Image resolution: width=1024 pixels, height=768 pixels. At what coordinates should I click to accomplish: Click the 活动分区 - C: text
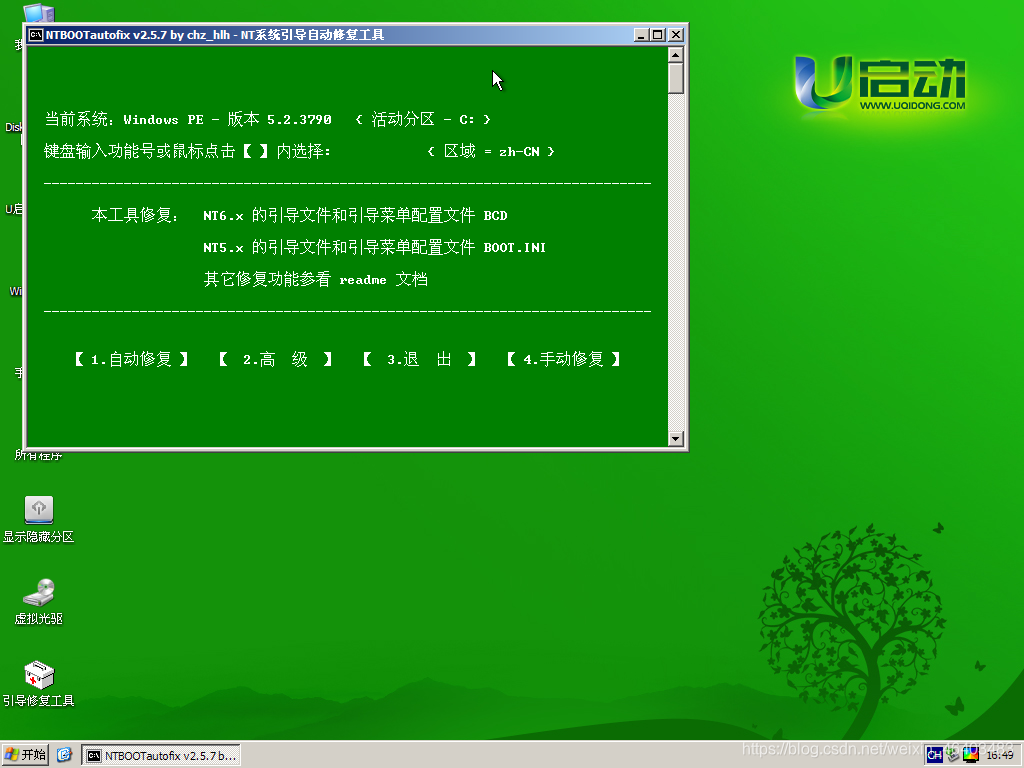[423, 120]
